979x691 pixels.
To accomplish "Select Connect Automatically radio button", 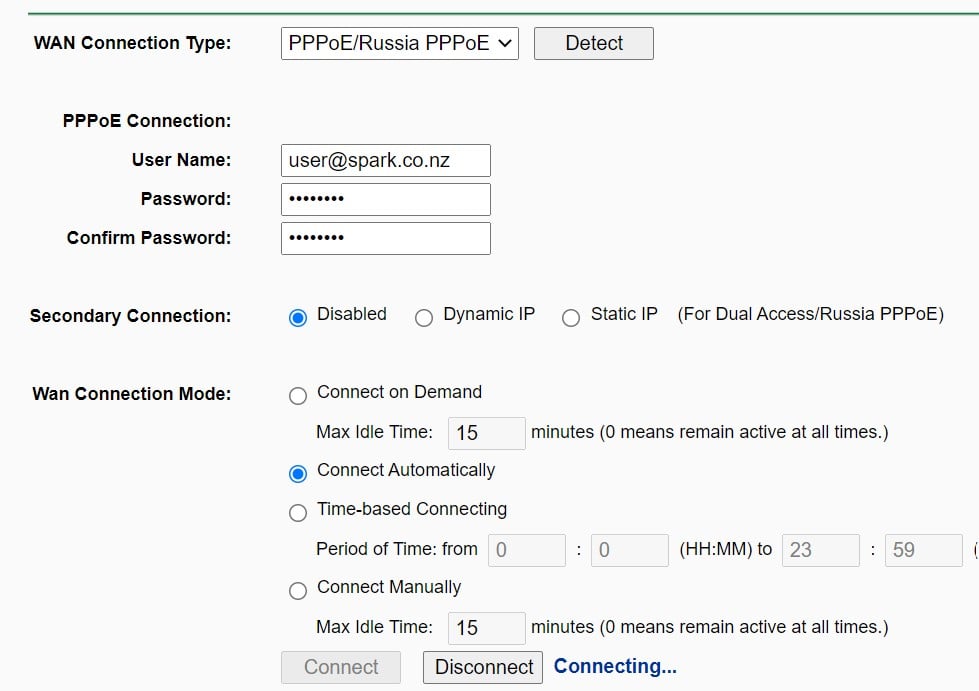I will (x=298, y=473).
